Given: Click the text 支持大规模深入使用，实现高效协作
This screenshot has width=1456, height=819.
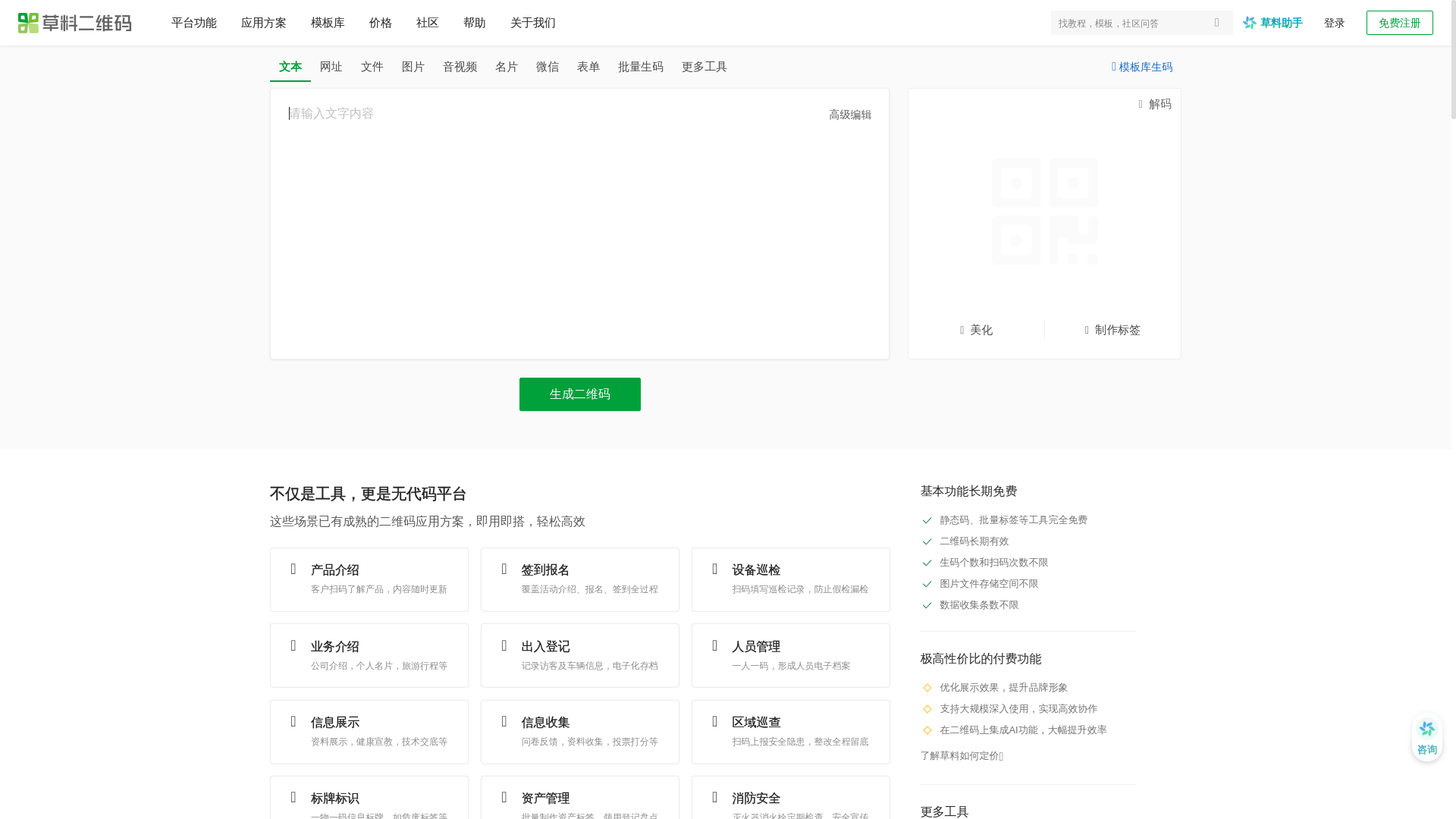Looking at the screenshot, I should [1019, 709].
